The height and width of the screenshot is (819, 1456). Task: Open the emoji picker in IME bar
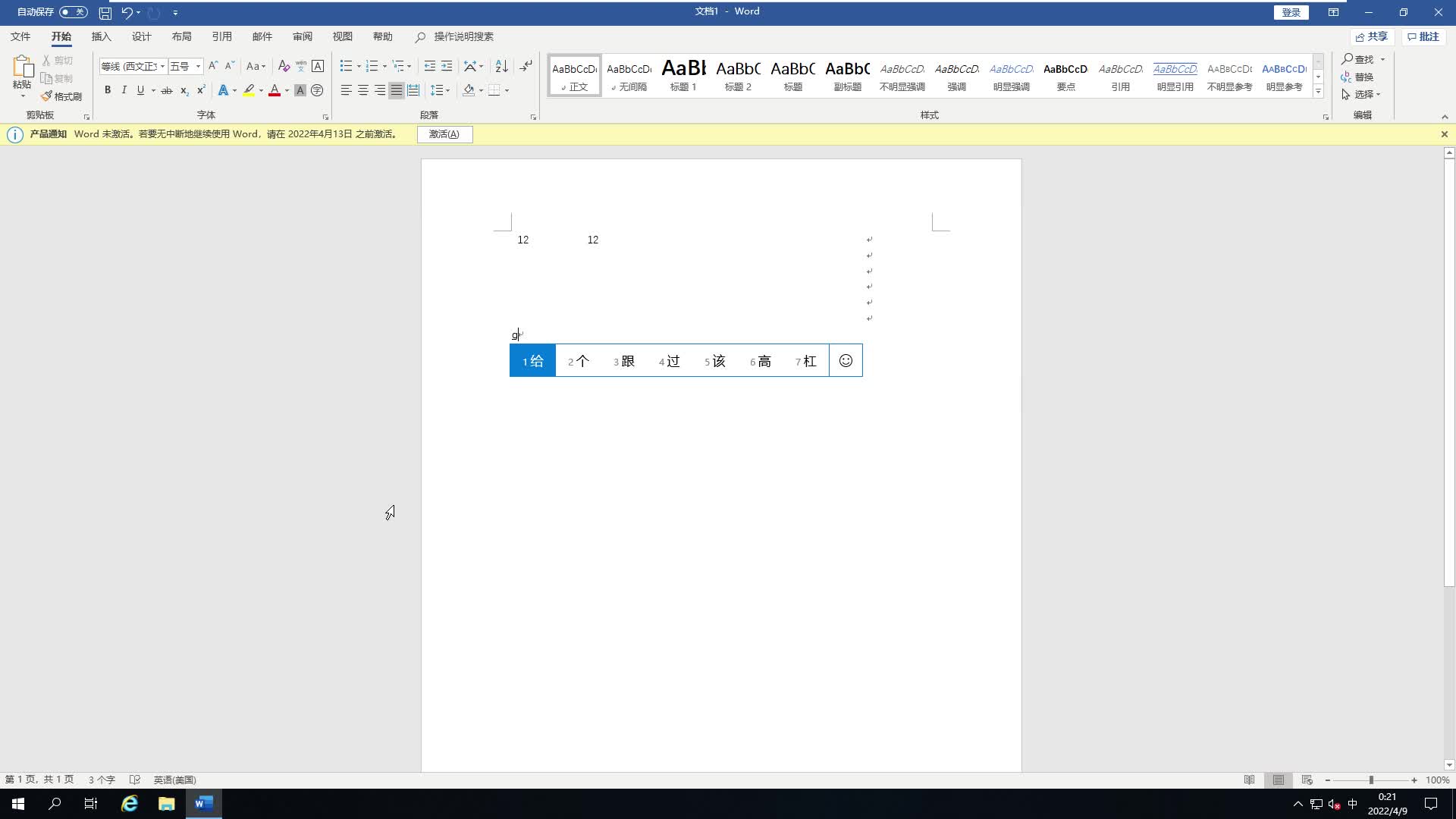coord(846,361)
